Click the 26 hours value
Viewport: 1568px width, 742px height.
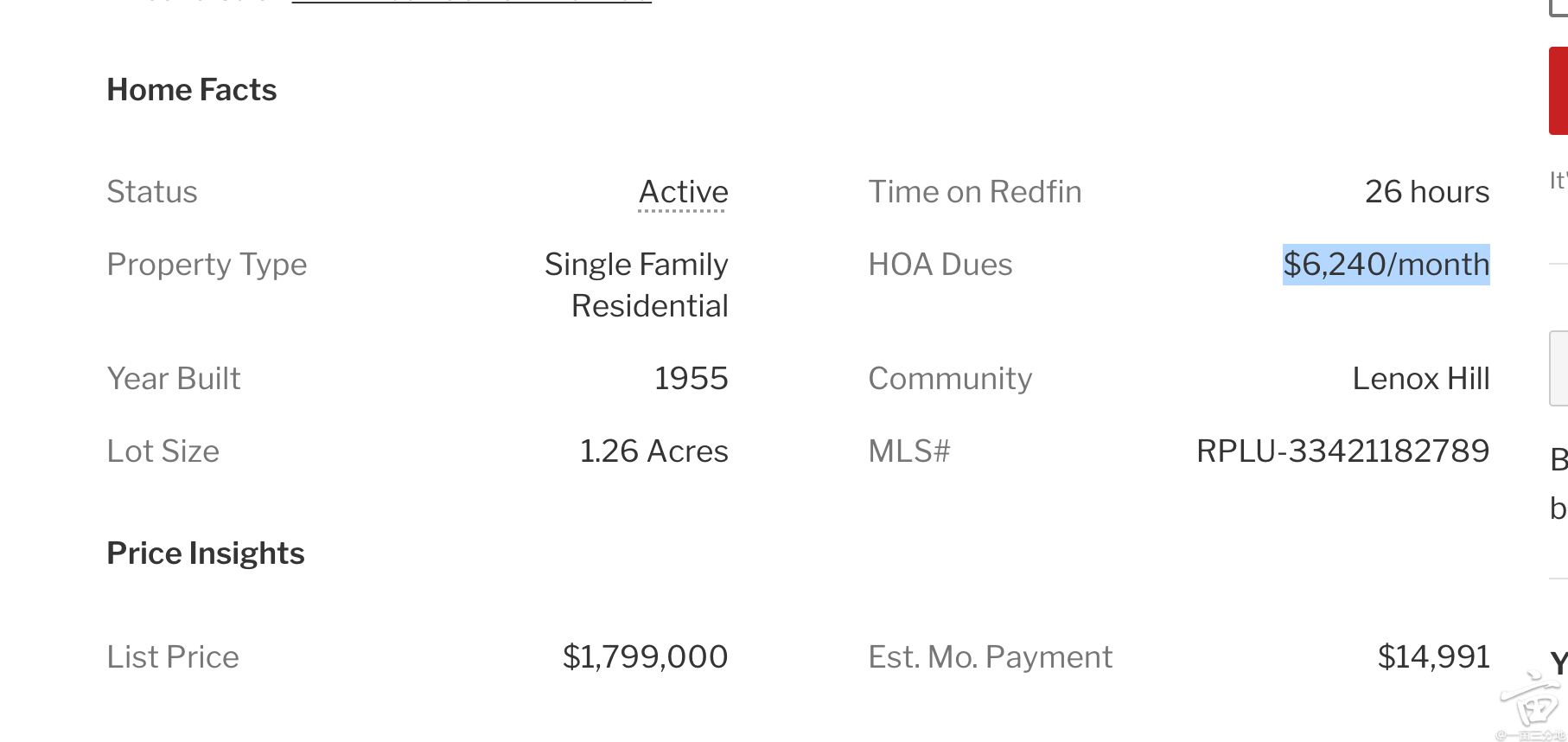pos(1426,192)
